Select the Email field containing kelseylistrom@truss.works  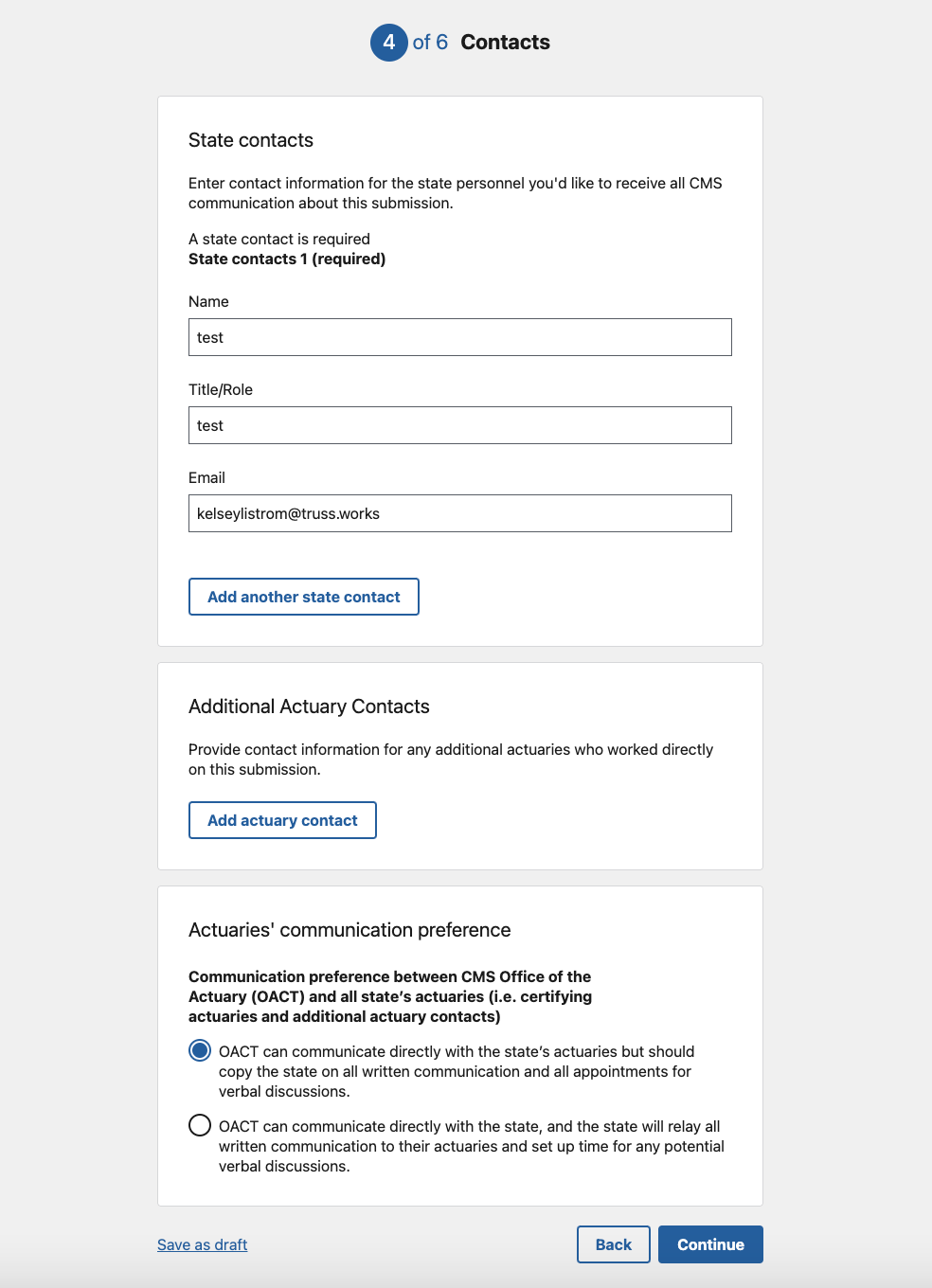[459, 514]
